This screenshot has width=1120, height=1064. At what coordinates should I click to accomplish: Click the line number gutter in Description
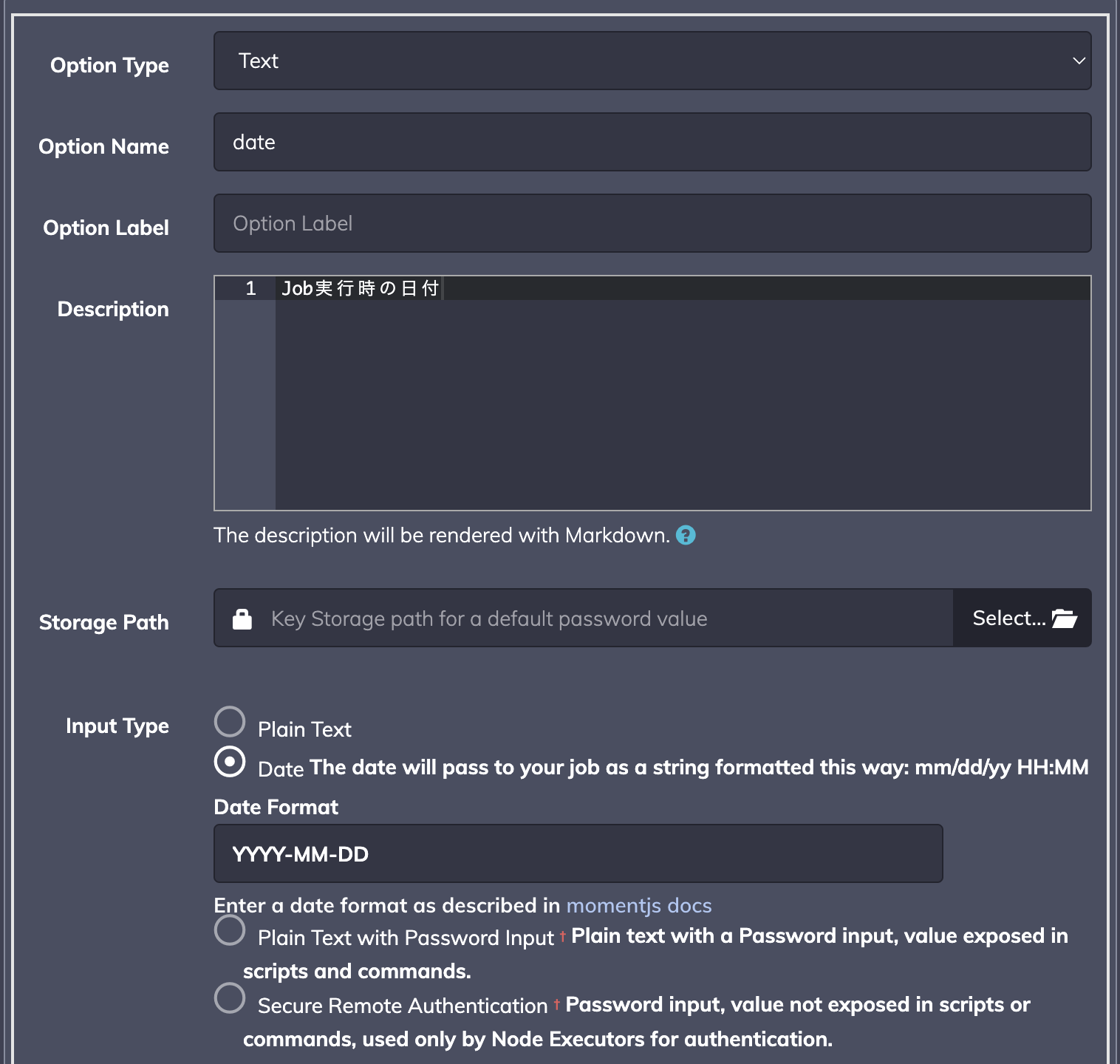coord(245,393)
